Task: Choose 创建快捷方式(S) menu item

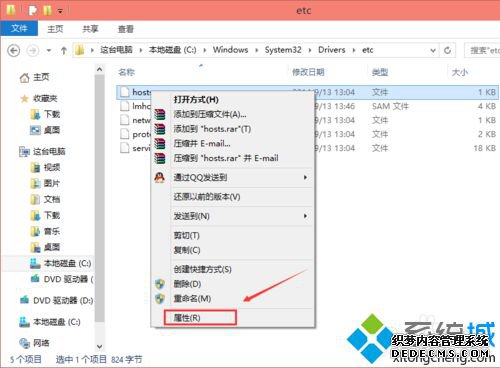Action: pos(203,269)
